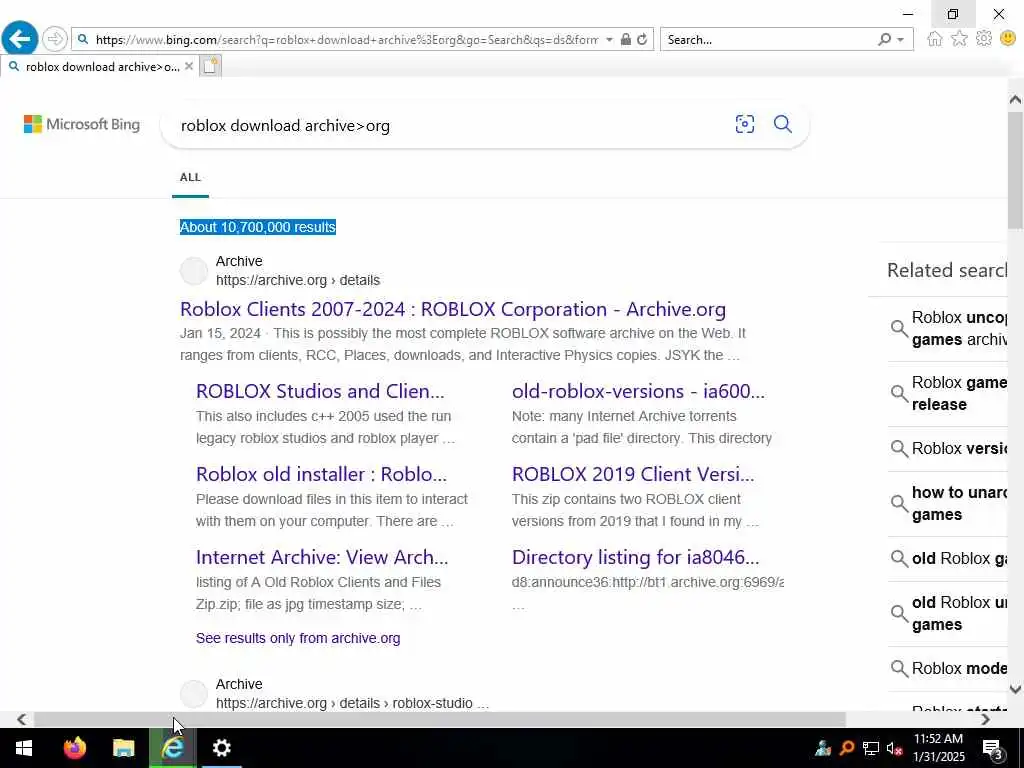Open Favorites star icon
This screenshot has width=1024, height=768.
pyautogui.click(x=959, y=39)
